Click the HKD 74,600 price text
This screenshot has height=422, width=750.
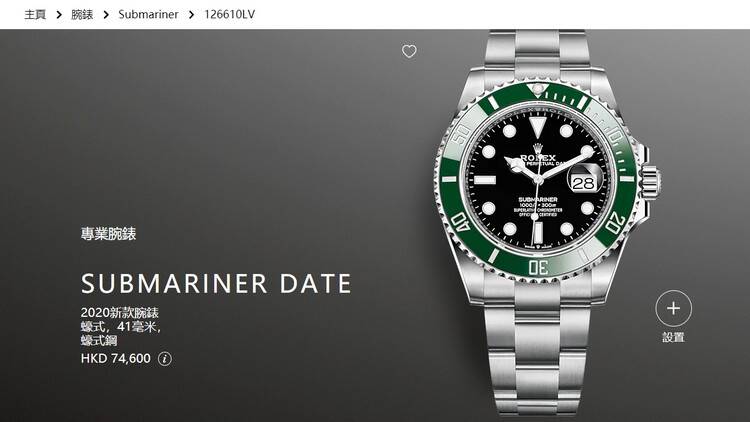point(115,358)
